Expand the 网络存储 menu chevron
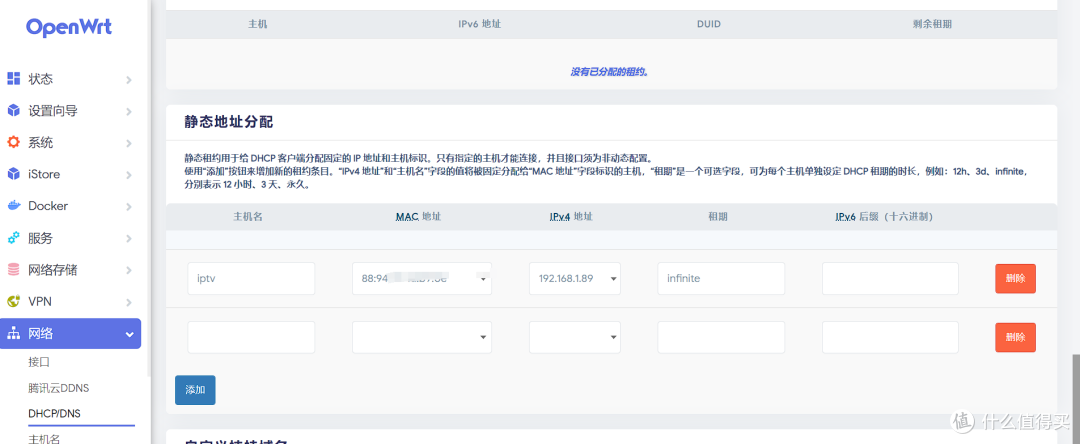 [129, 271]
